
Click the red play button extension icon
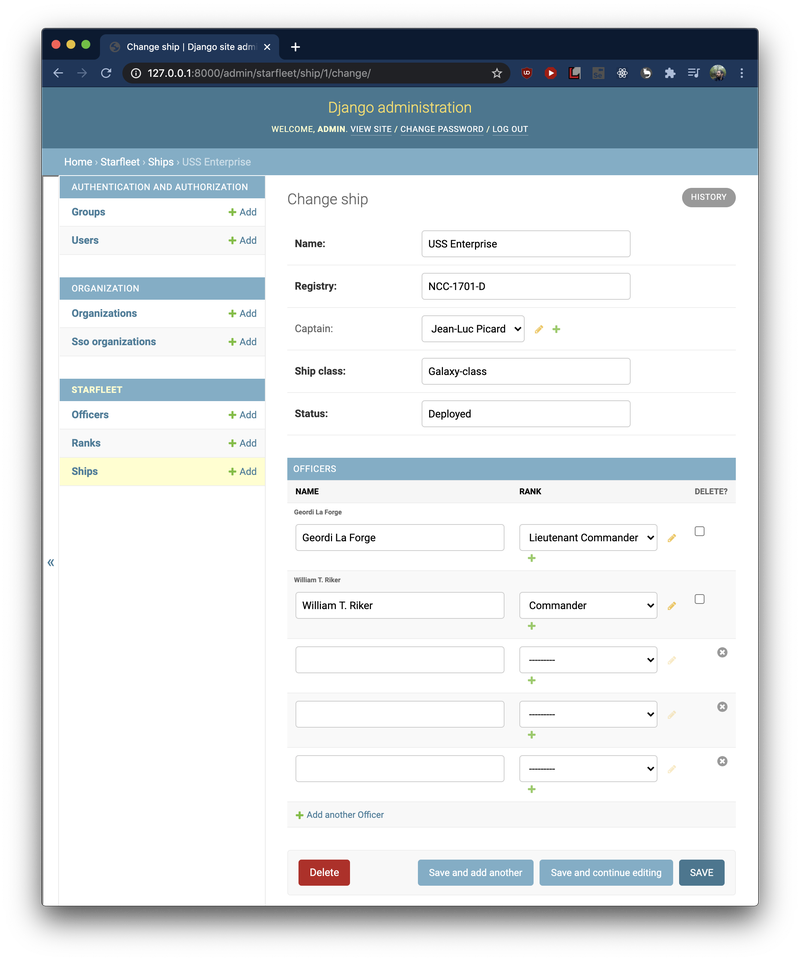point(550,73)
